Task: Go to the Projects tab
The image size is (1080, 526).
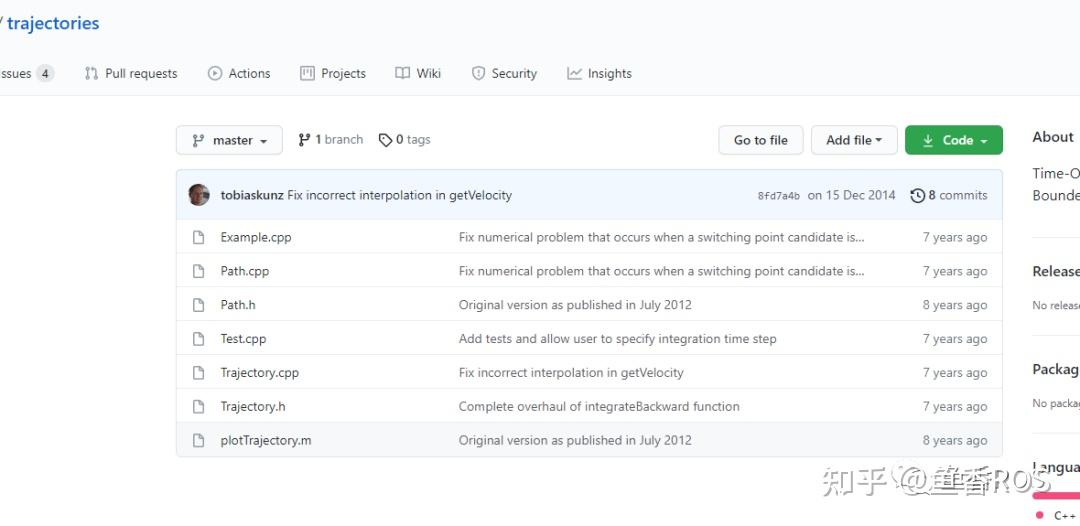Action: coord(333,73)
